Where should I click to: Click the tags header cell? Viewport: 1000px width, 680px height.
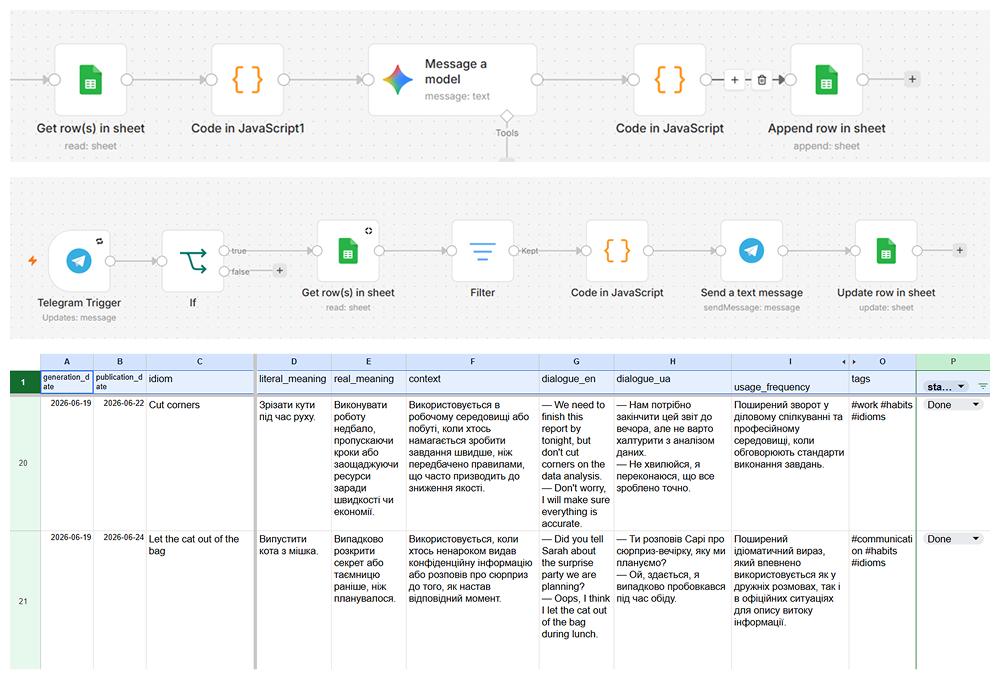coord(883,382)
